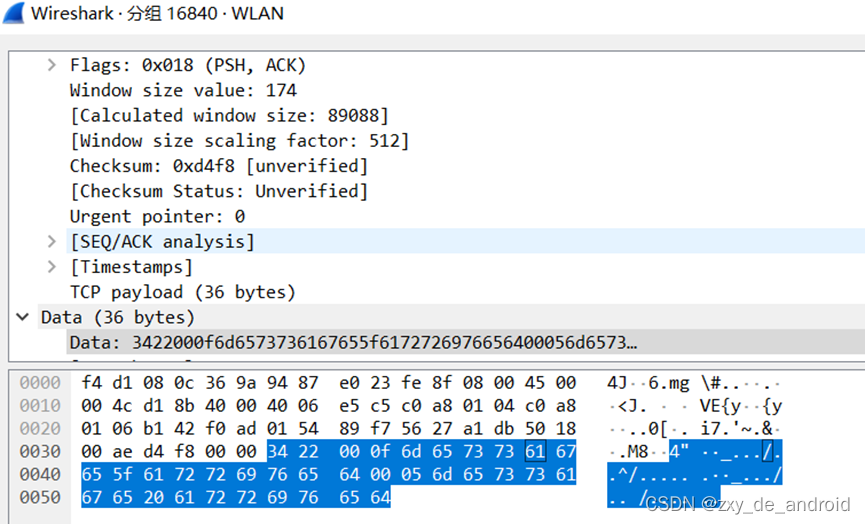Click first byte 'f4' on row 0000
Viewport: 865px width, 524px height.
point(92,382)
